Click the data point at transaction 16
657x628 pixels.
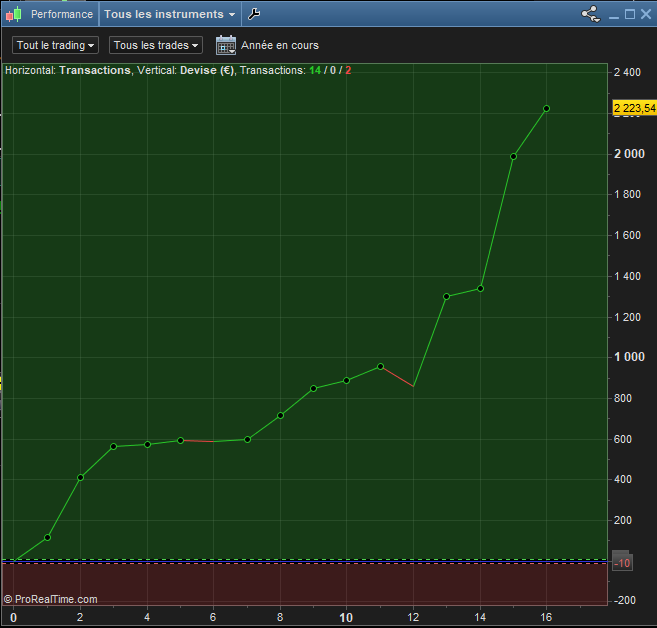[x=546, y=108]
